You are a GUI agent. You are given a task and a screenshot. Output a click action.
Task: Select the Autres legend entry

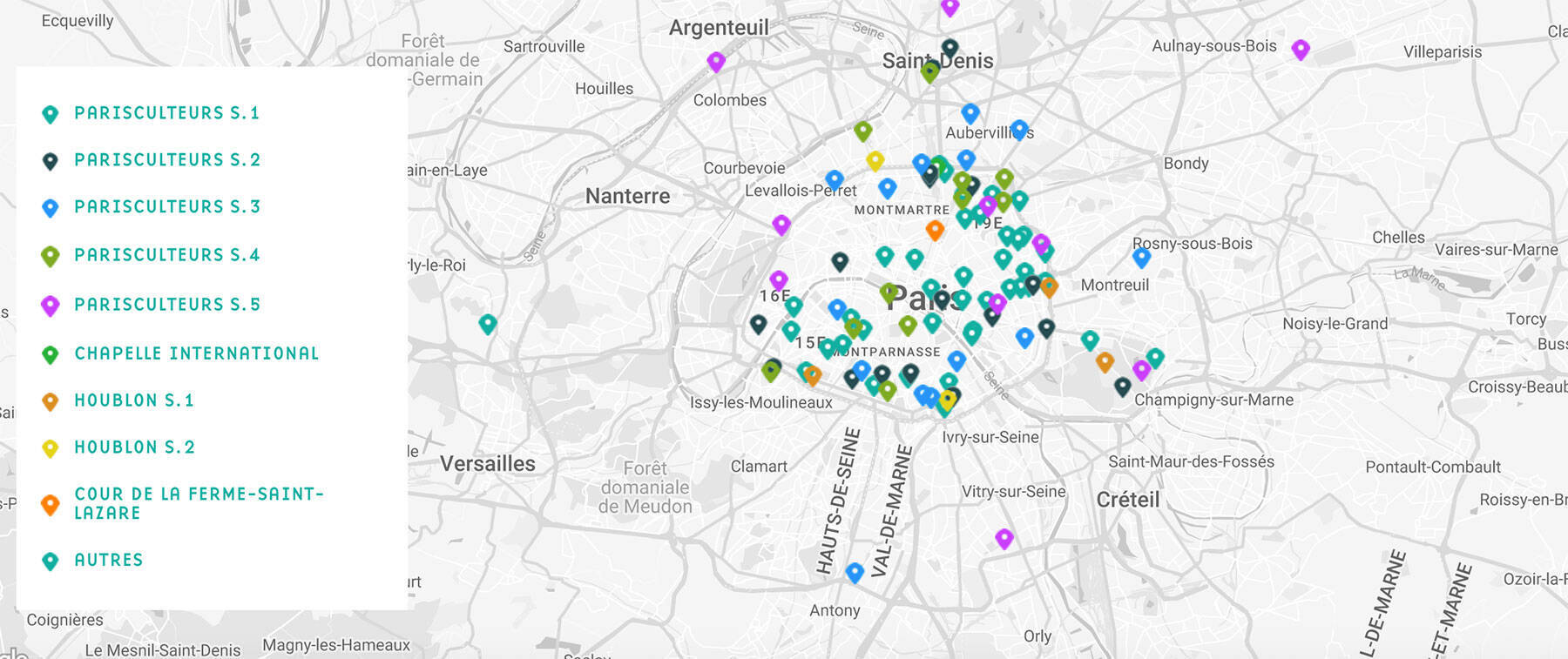point(109,560)
